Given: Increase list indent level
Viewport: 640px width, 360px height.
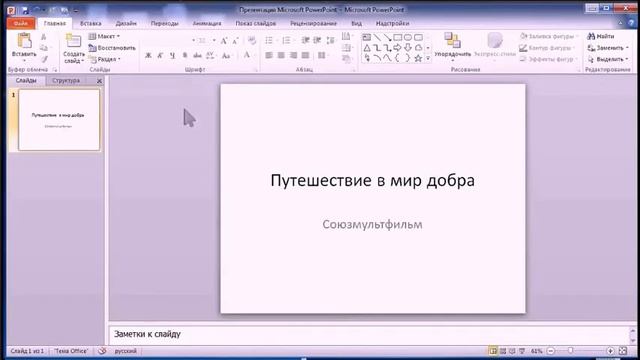Looking at the screenshot, I should 317,40.
